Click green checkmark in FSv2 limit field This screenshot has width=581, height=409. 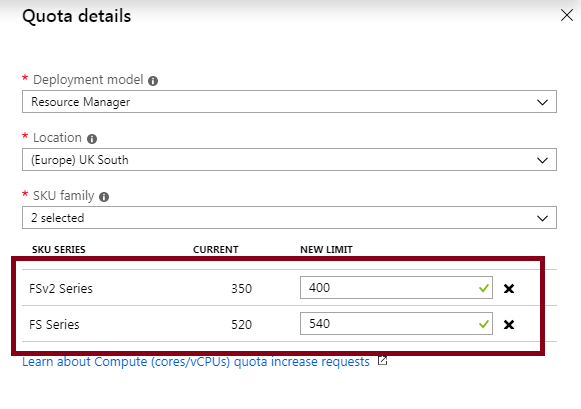click(x=484, y=288)
